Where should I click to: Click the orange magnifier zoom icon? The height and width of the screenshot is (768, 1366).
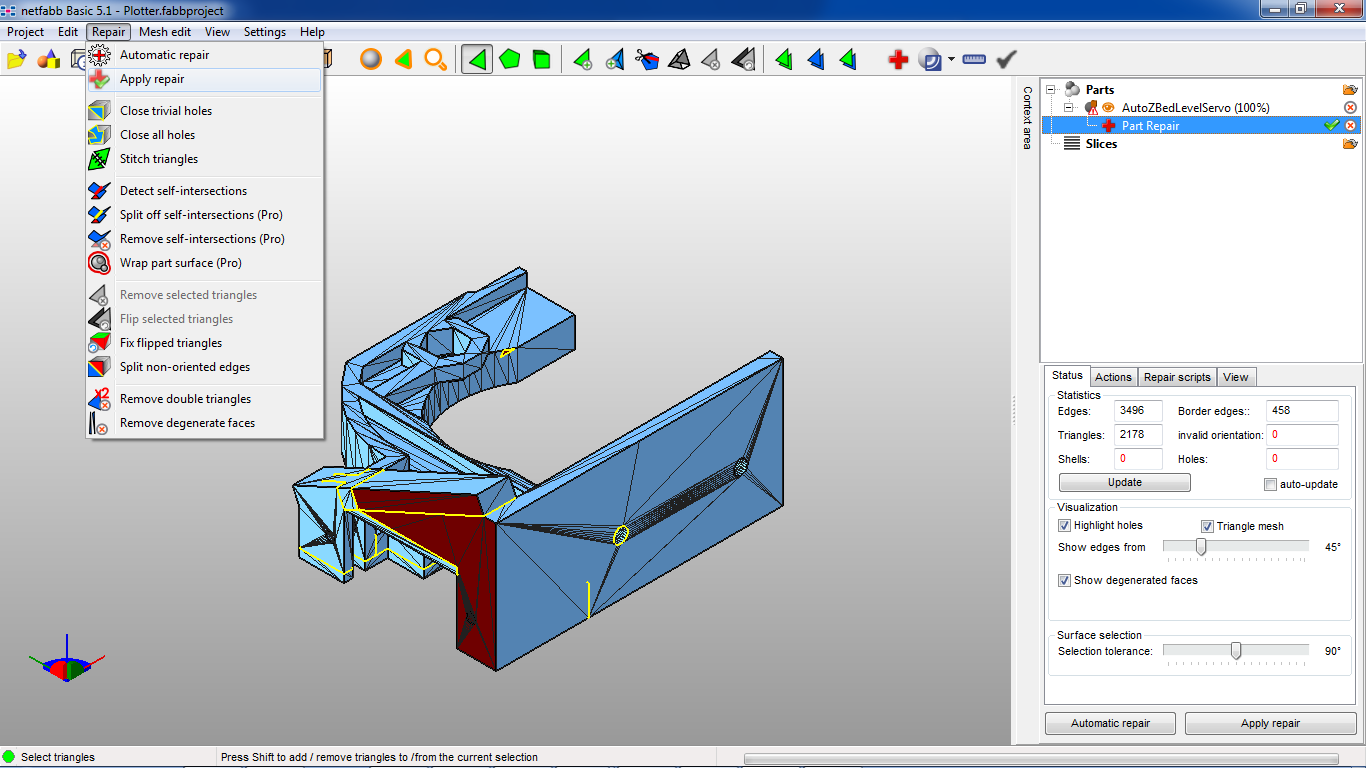(435, 60)
